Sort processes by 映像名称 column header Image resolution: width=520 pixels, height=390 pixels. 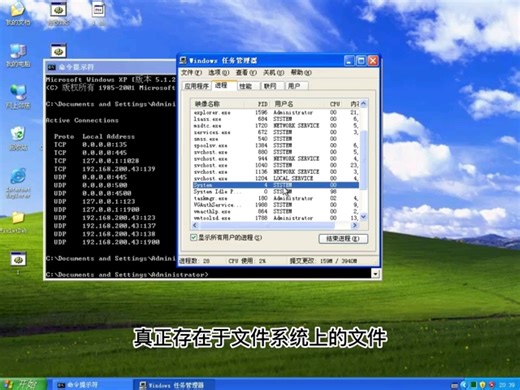pos(217,104)
